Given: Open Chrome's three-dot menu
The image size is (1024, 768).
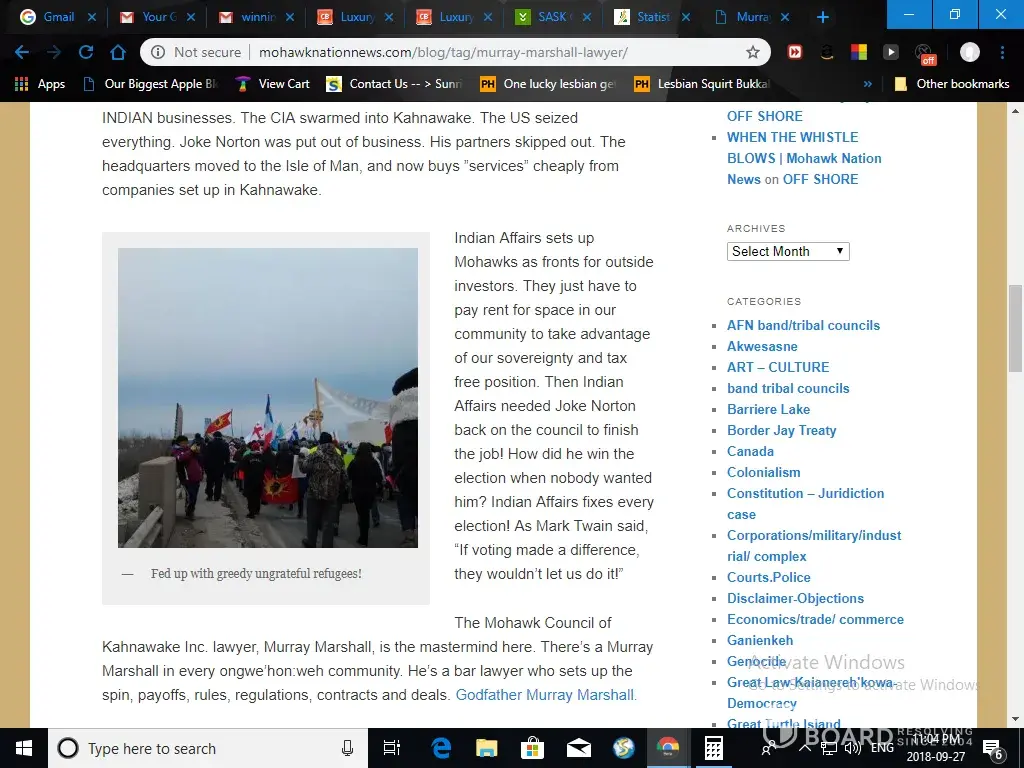Looking at the screenshot, I should click(1002, 52).
